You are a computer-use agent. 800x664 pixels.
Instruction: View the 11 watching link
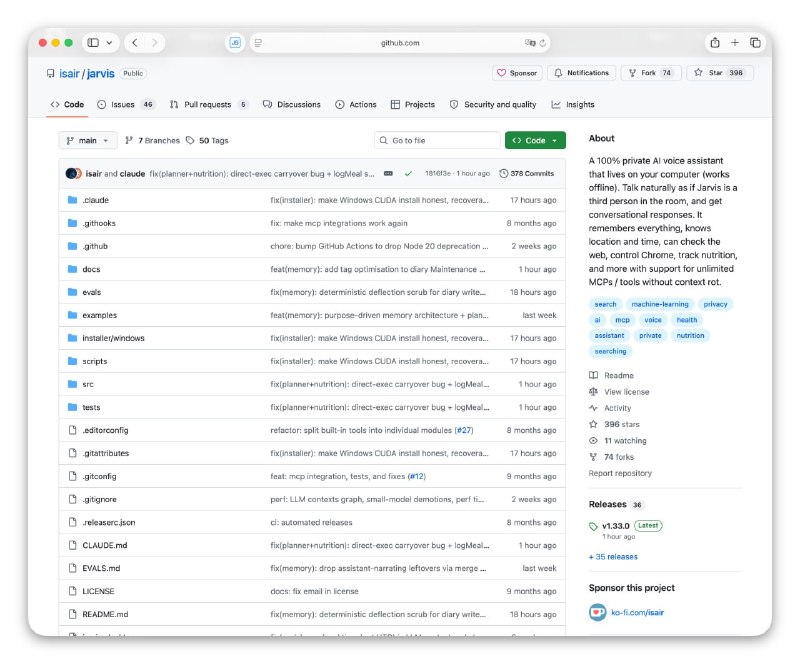(618, 440)
